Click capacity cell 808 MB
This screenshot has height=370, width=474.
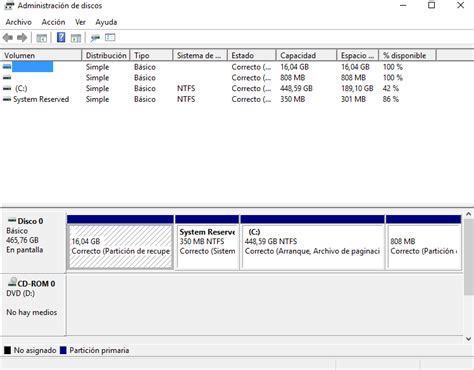tap(293, 78)
